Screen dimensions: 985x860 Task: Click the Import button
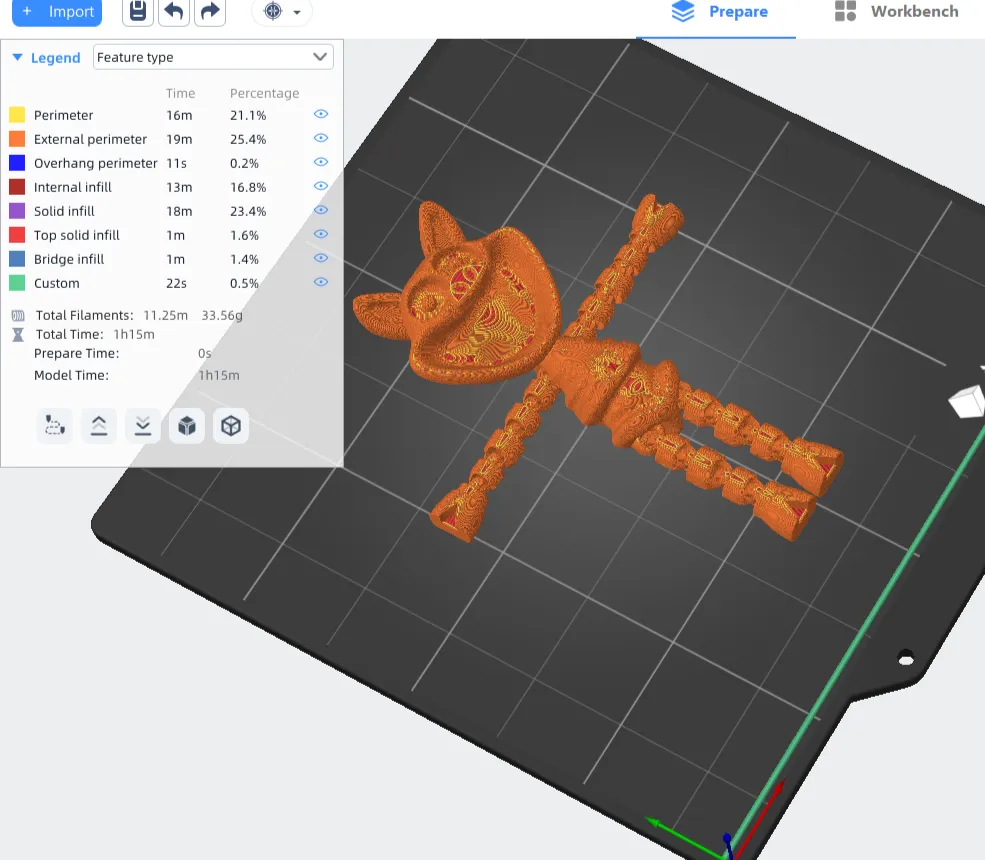(x=57, y=11)
